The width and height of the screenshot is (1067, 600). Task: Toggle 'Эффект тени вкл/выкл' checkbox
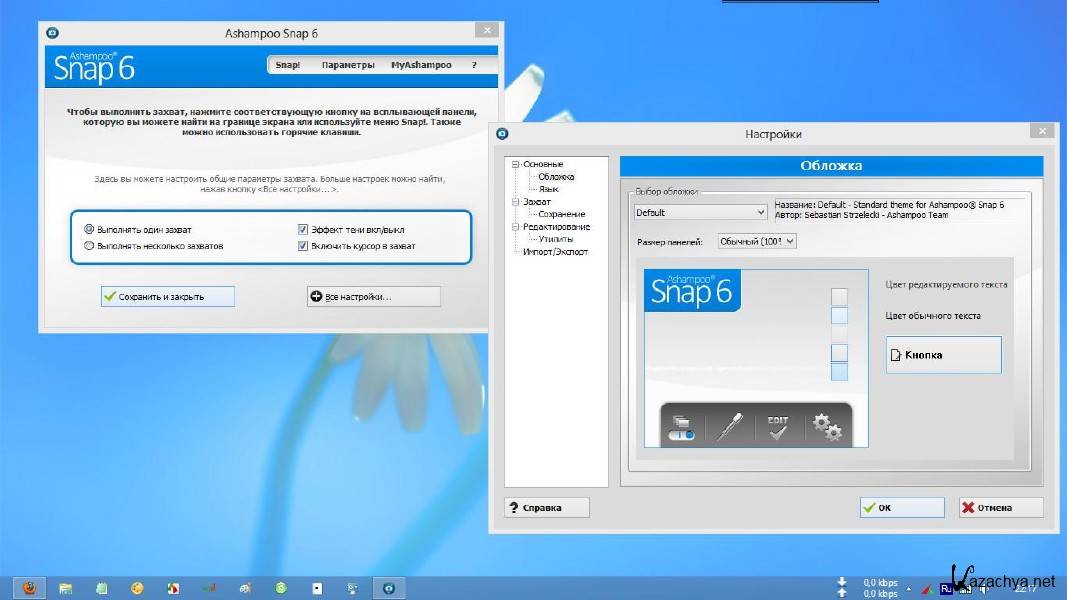[x=303, y=229]
